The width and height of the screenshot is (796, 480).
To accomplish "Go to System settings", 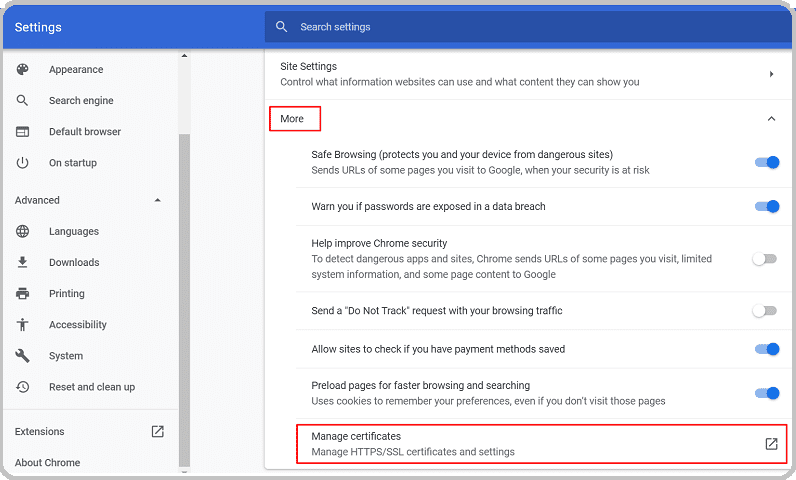I will (x=66, y=356).
